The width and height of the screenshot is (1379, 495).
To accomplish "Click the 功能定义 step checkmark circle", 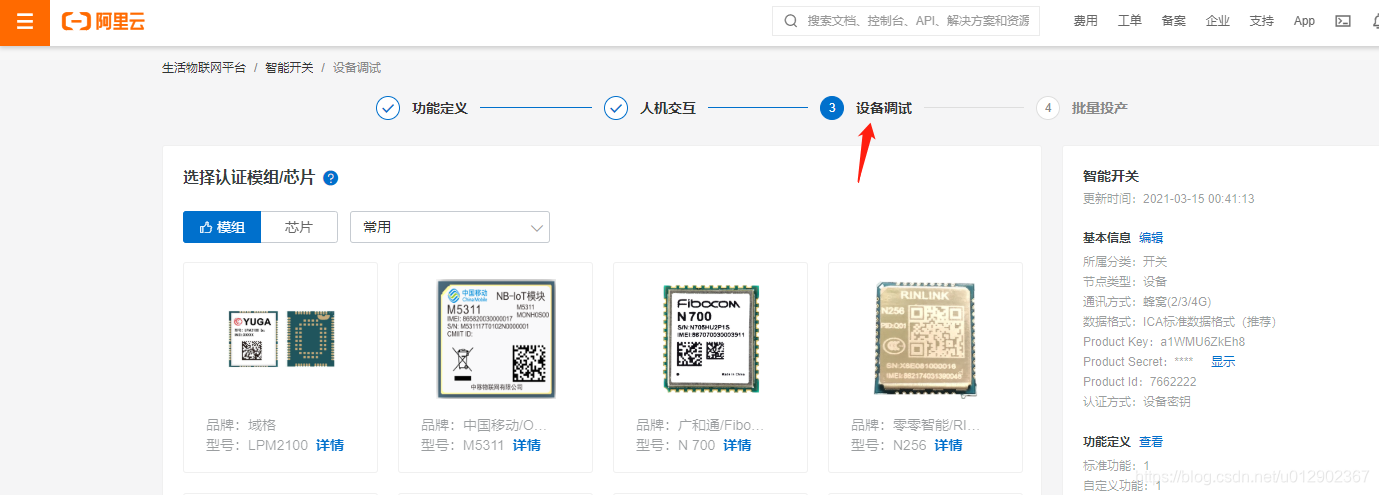I will (x=388, y=108).
